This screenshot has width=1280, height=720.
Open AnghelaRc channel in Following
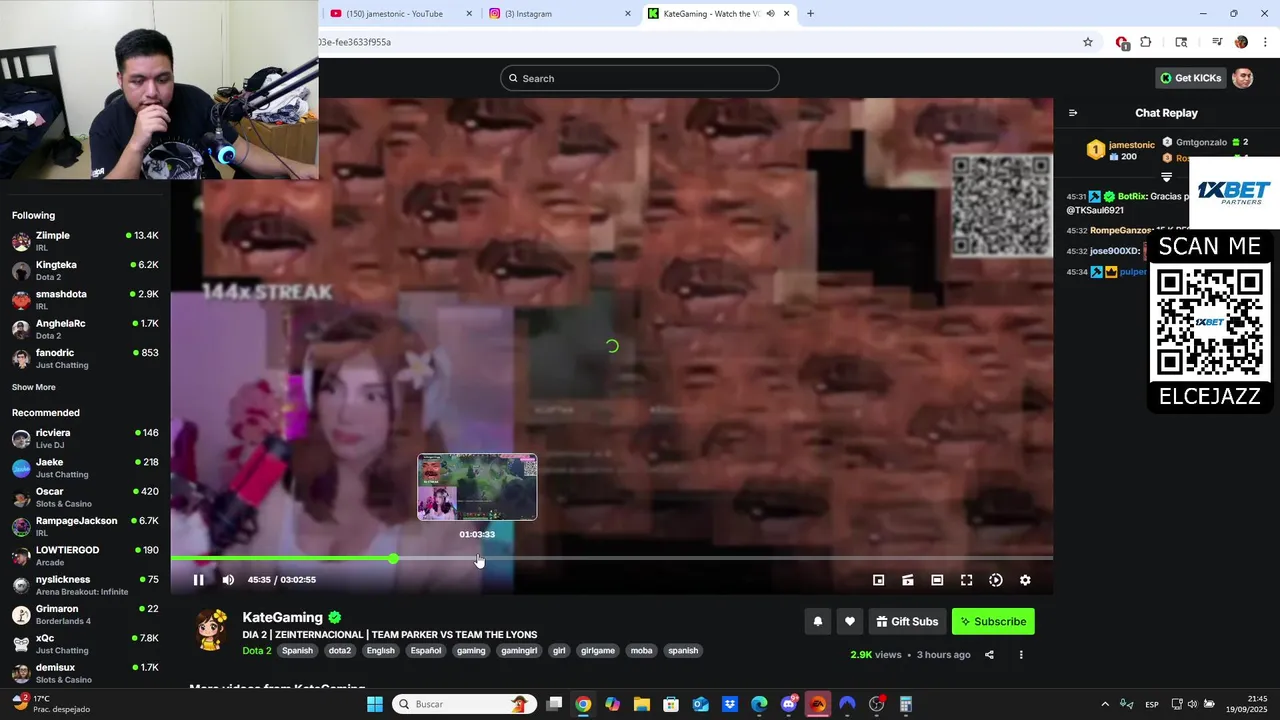point(85,329)
